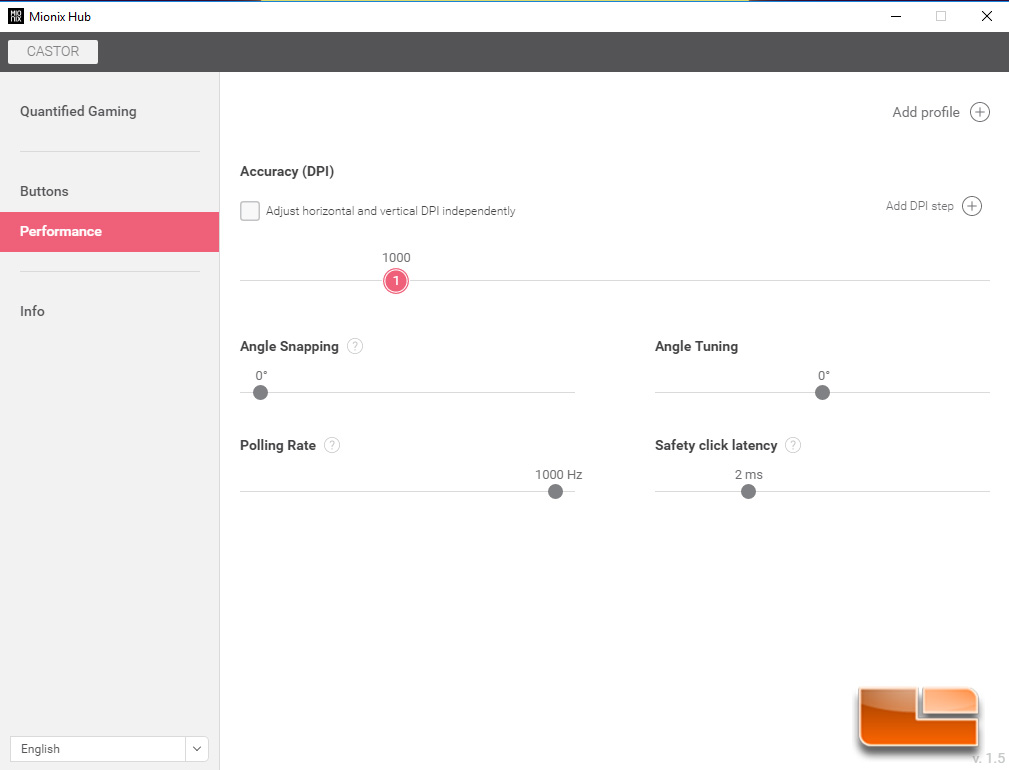Click the Mionix Hub logo icon
Screen dimensions: 1009x770
[x=15, y=16]
